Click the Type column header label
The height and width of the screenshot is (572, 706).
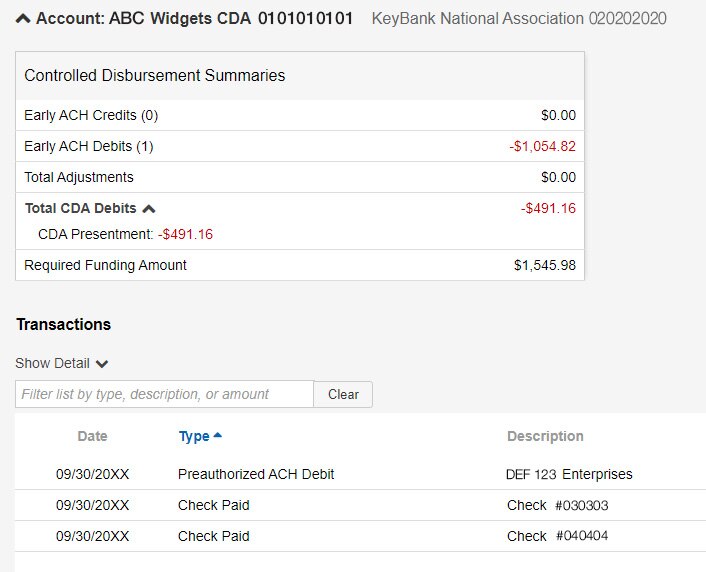(193, 436)
